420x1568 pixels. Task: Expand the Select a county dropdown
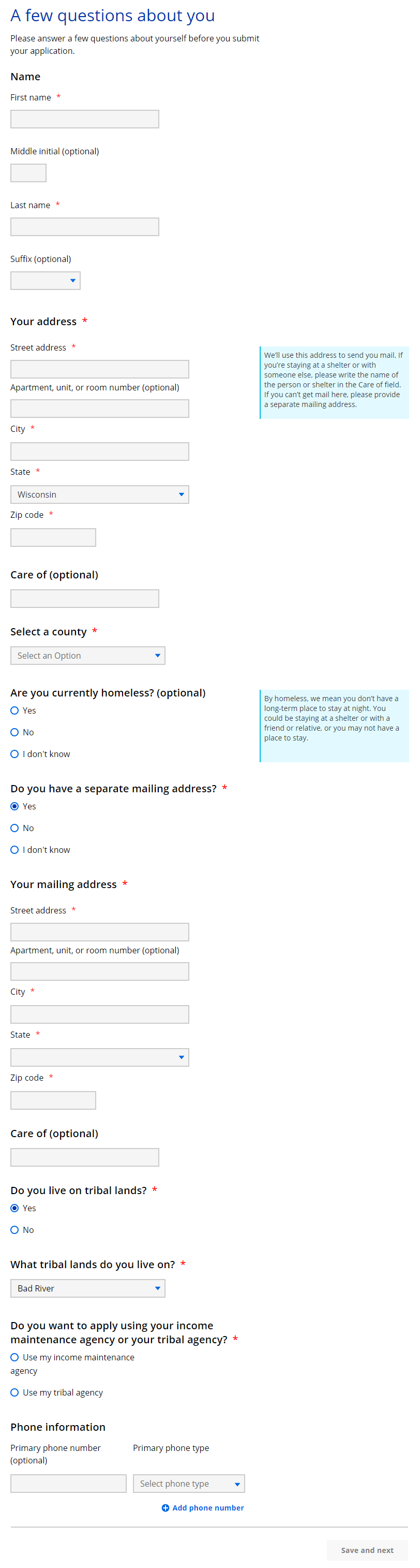(87, 656)
